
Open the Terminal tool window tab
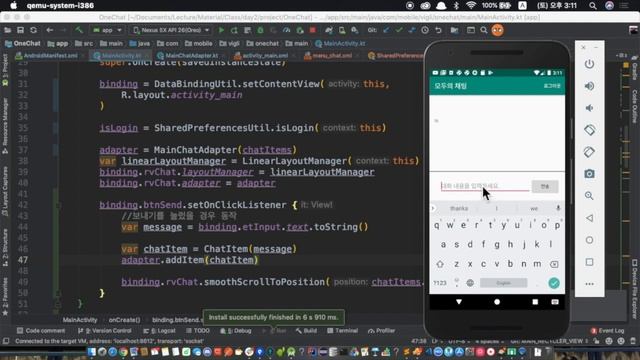[342, 331]
